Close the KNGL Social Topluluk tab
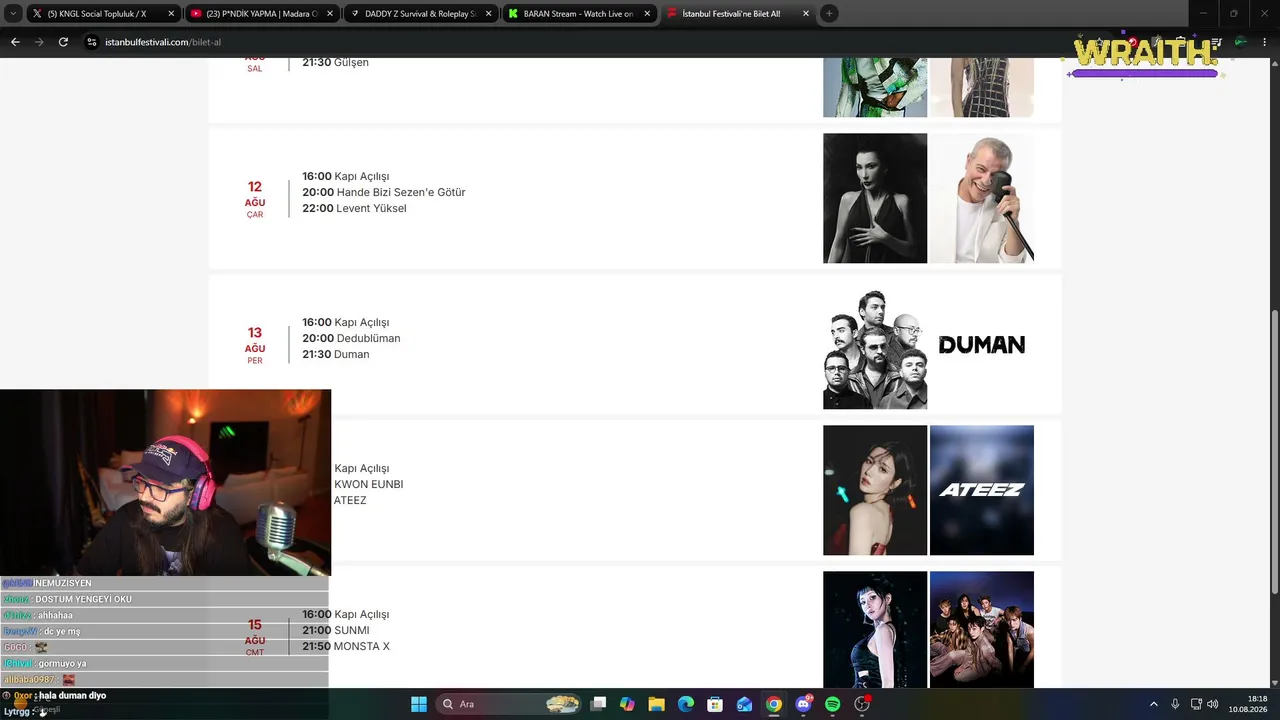Image resolution: width=1280 pixels, height=720 pixels. (171, 14)
